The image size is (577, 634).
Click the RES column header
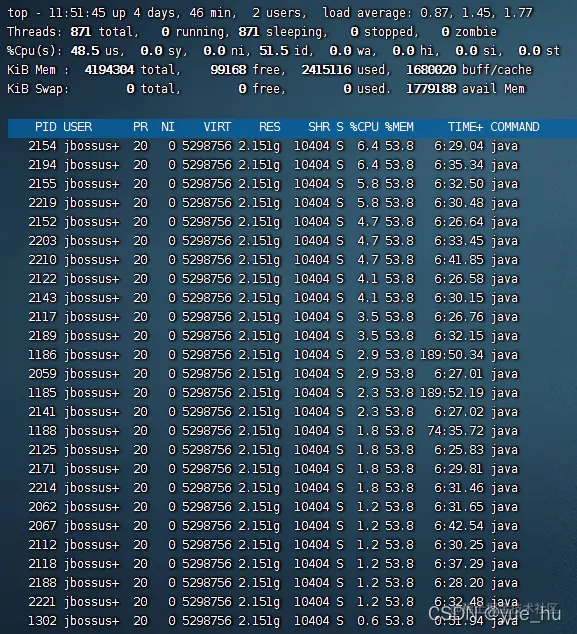click(x=270, y=127)
